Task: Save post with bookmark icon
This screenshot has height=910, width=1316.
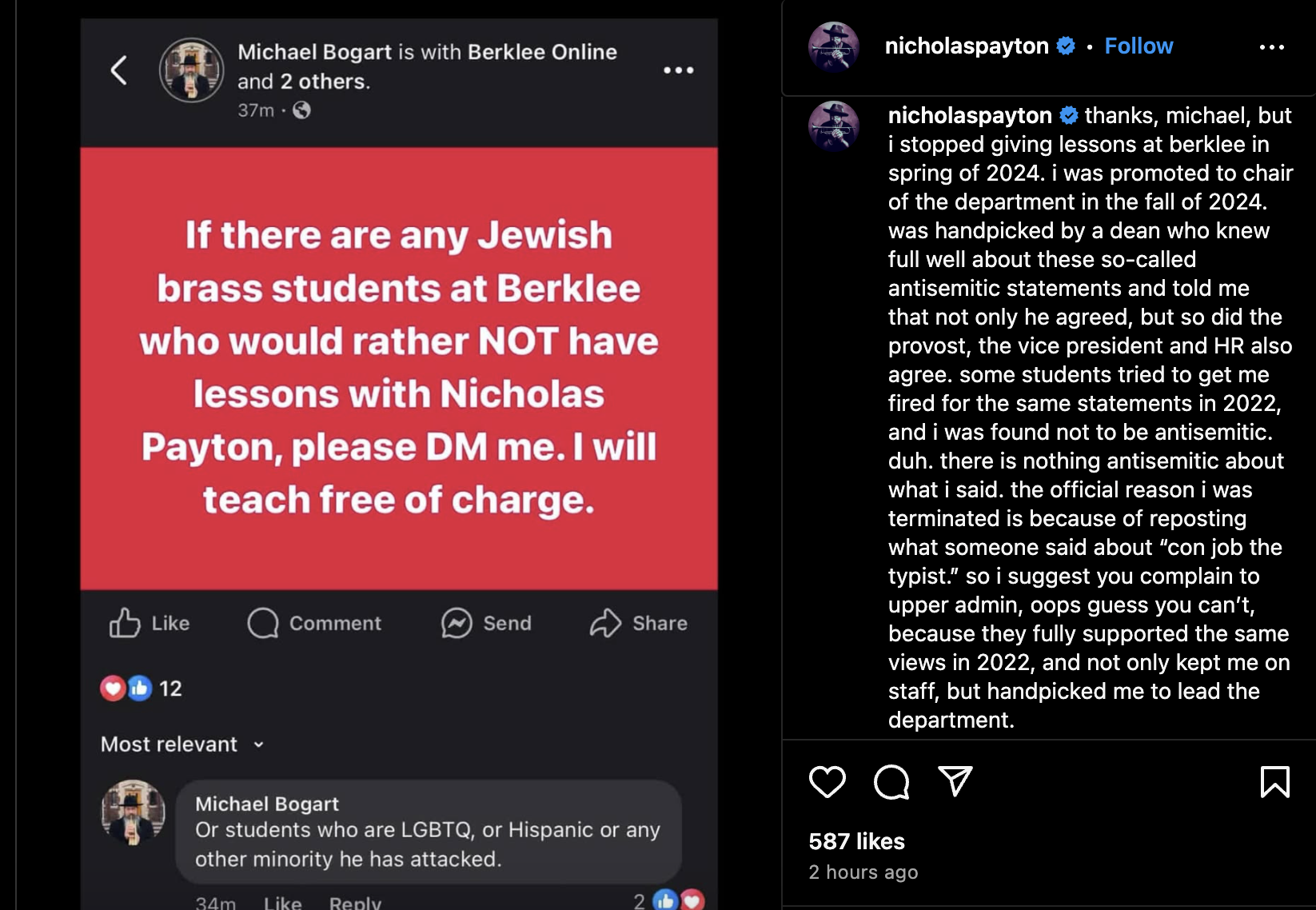Action: (1274, 781)
